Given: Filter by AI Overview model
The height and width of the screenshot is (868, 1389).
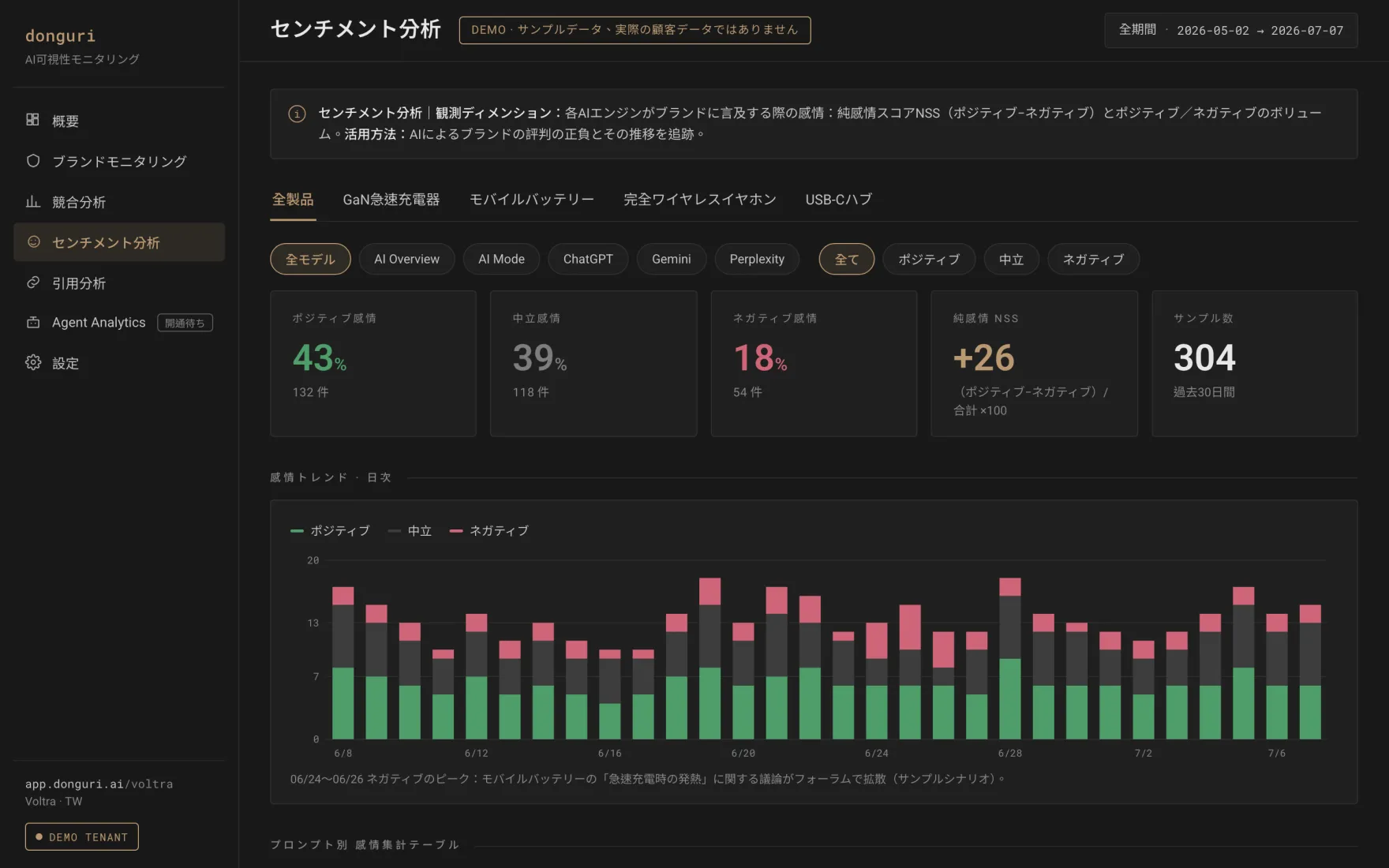Looking at the screenshot, I should (x=406, y=259).
